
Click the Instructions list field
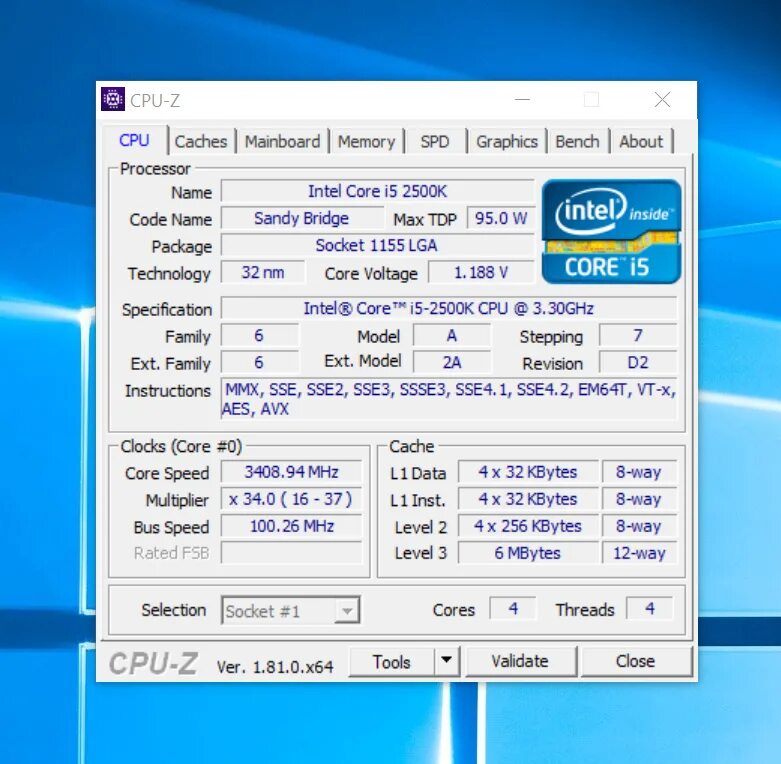click(449, 399)
